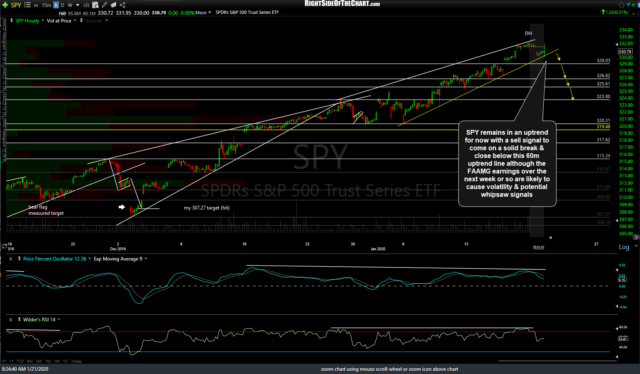Select the pencil drawing tools icon
The height and width of the screenshot is (374, 640).
click(x=104, y=5)
